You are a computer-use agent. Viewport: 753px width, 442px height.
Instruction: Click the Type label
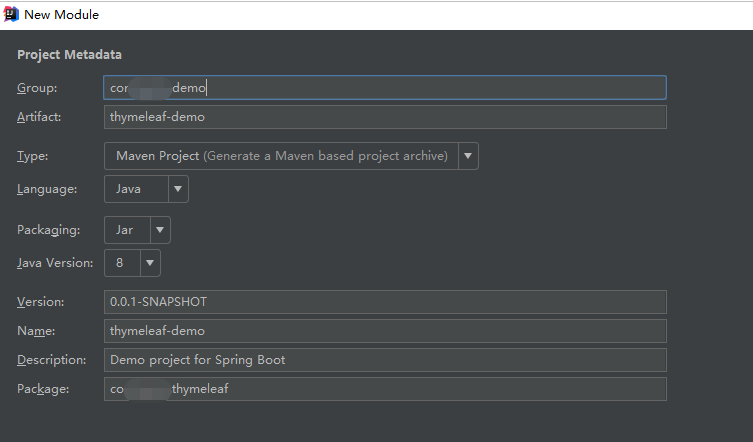(x=32, y=156)
